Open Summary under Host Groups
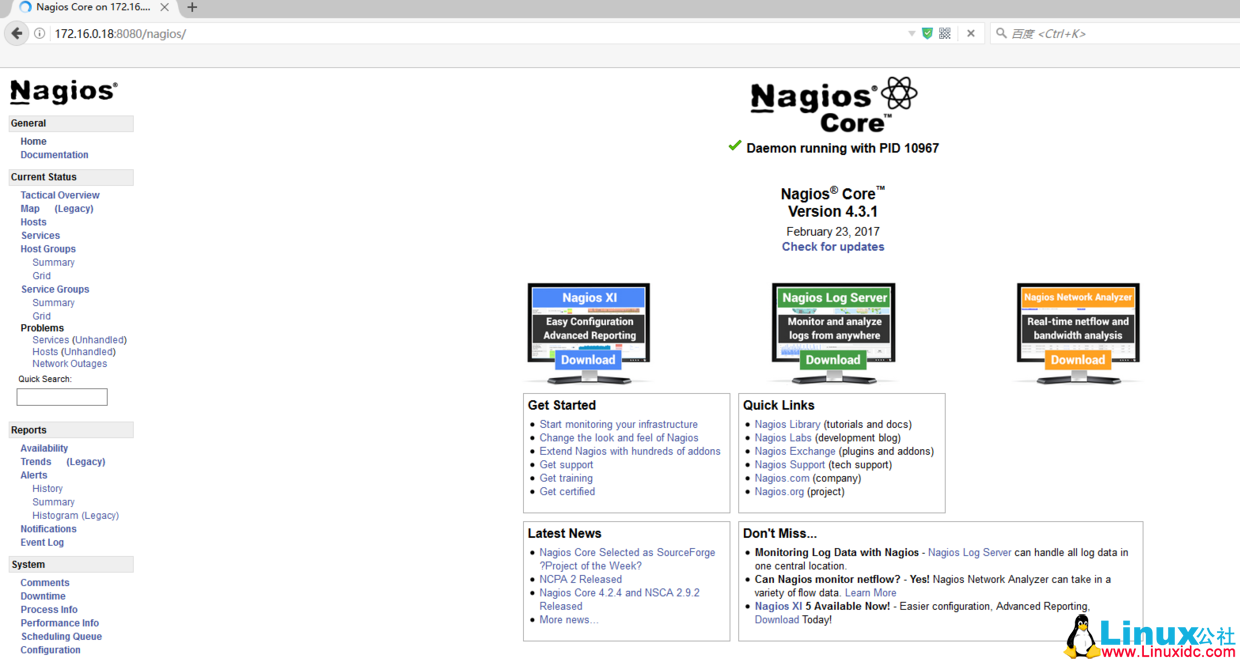Image resolution: width=1240 pixels, height=662 pixels. [x=53, y=263]
